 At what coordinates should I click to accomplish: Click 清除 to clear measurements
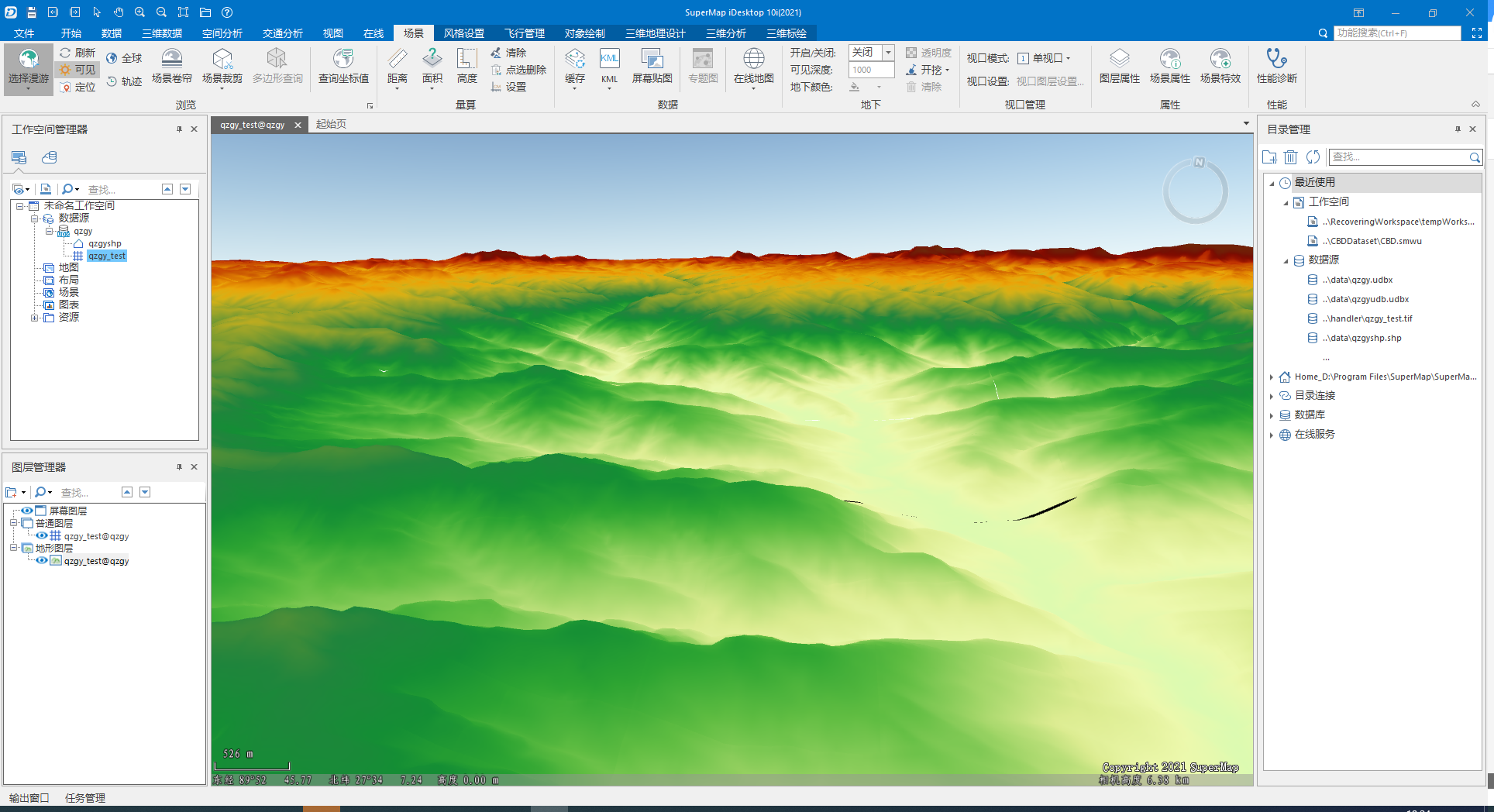click(508, 53)
